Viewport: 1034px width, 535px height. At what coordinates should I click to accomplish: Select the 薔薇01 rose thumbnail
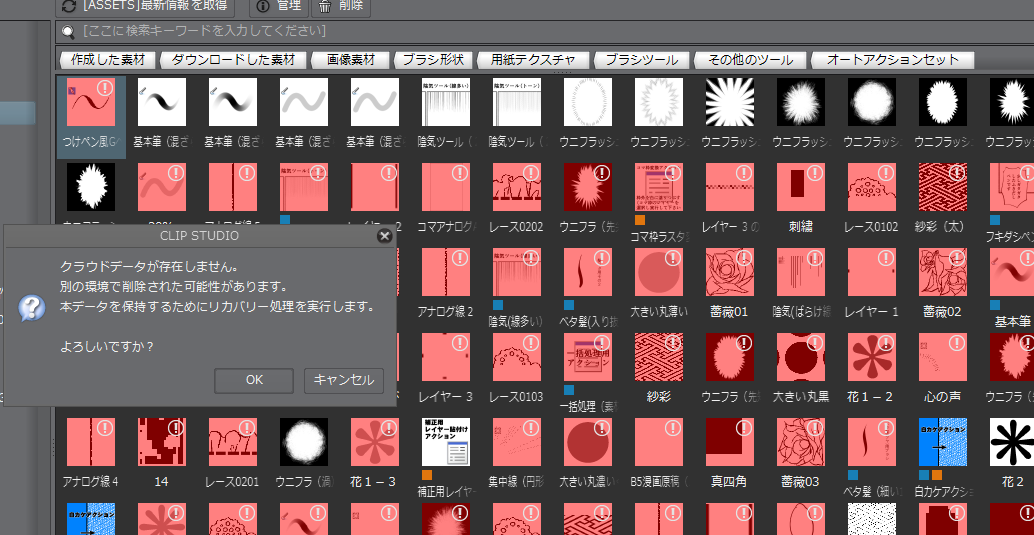[730, 272]
